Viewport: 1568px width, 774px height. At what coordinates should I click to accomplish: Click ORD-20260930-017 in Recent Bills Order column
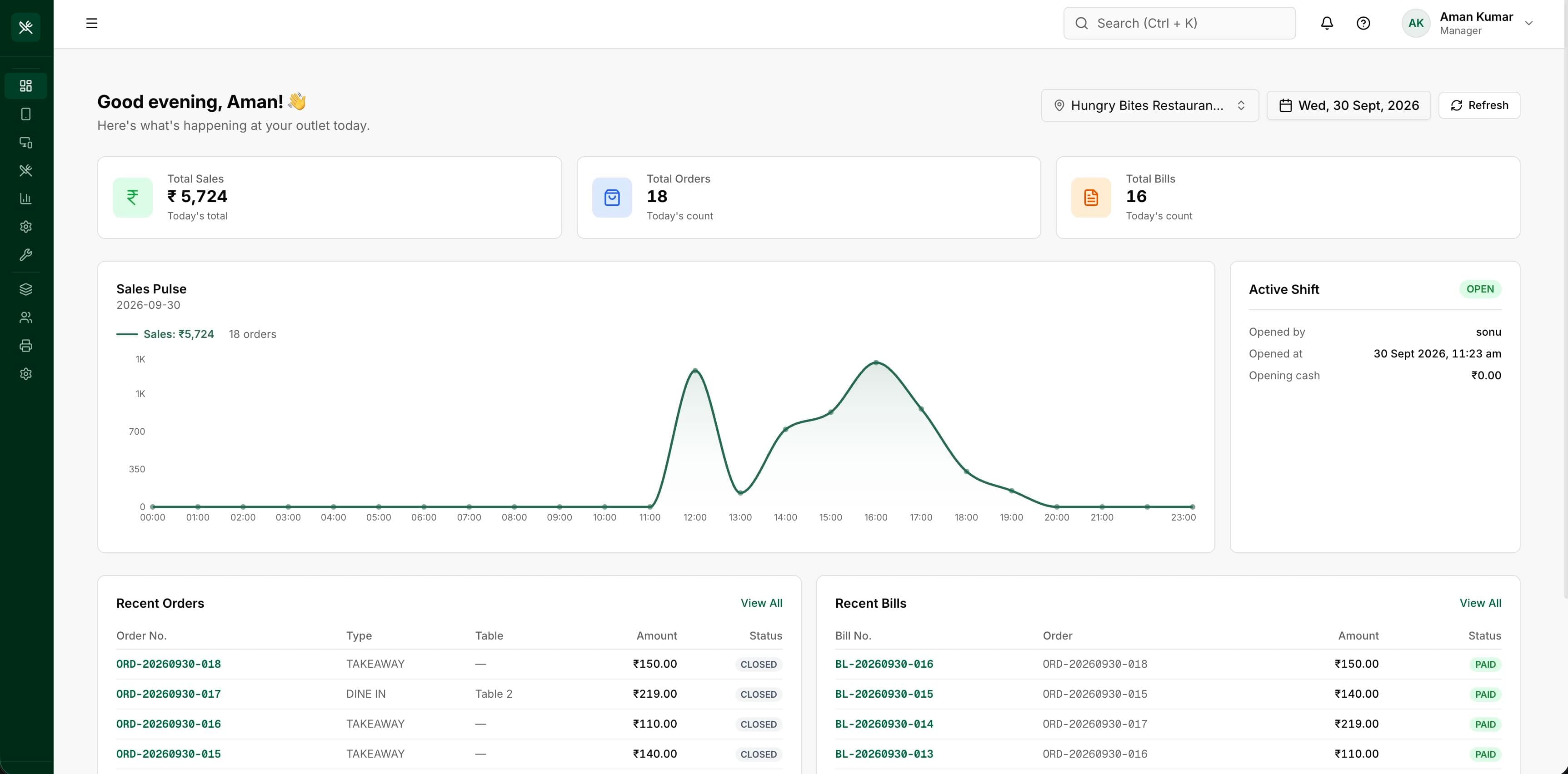tap(1094, 724)
